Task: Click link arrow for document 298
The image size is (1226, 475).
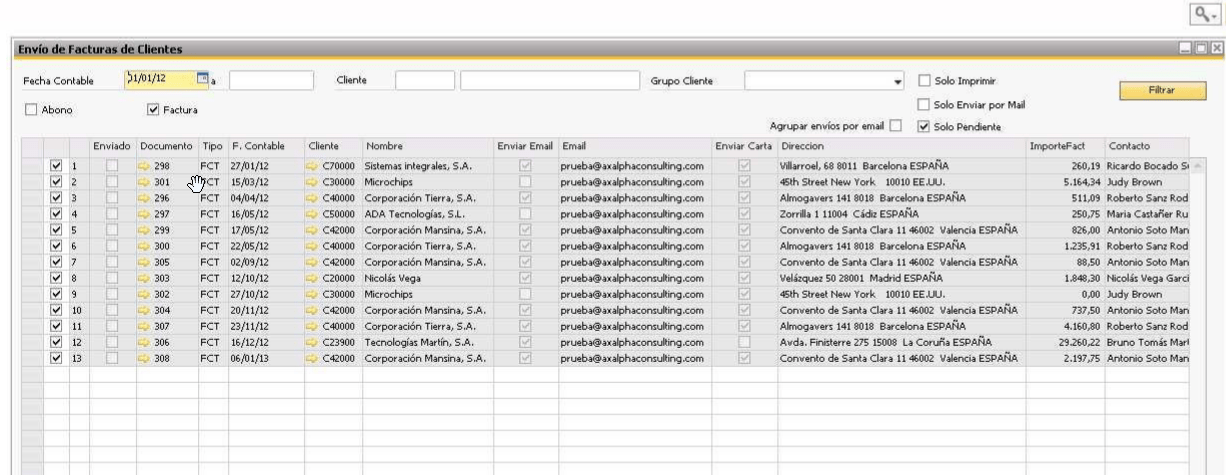Action: [x=145, y=166]
